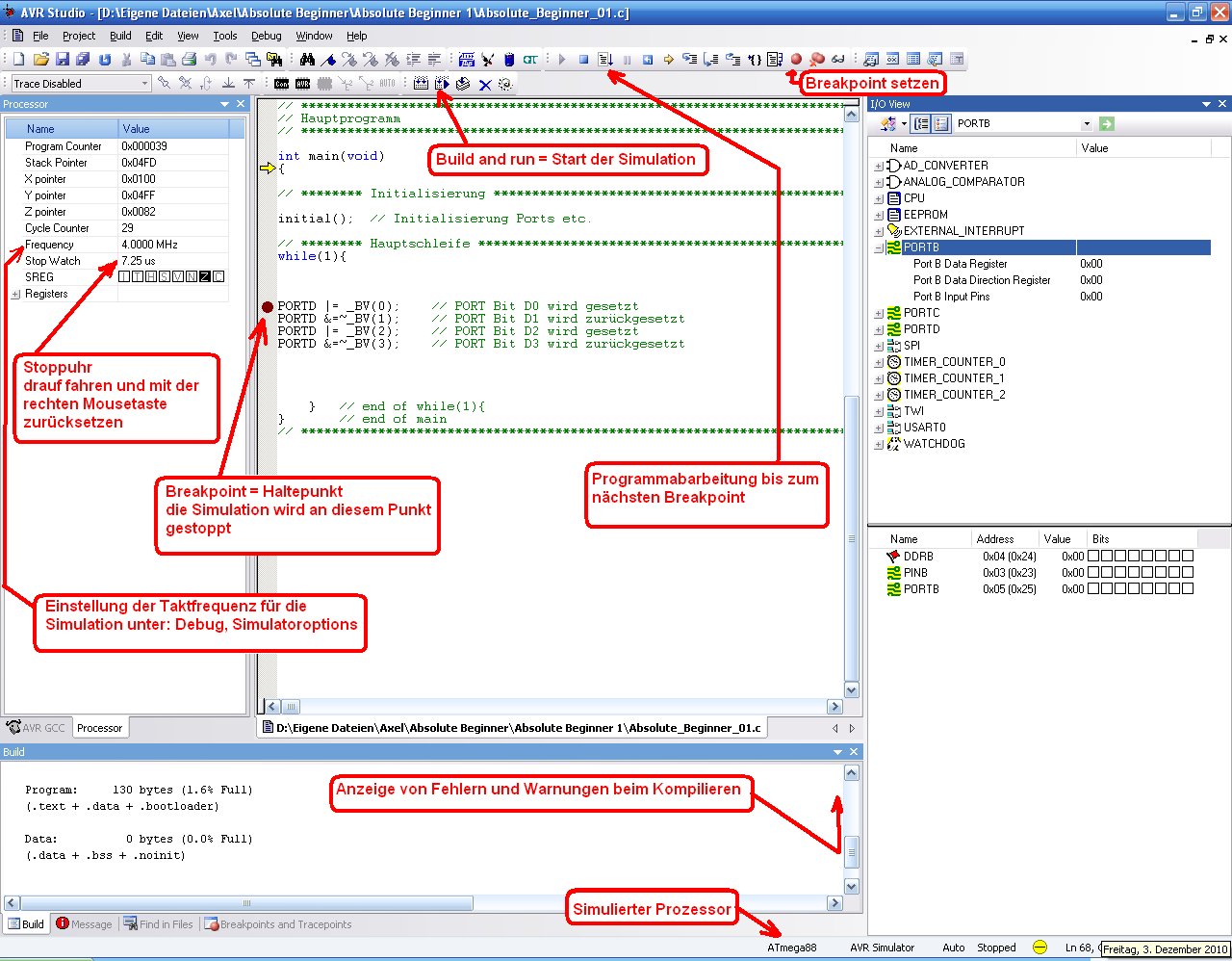
Task: Click the Reset debugger icon
Action: [648, 60]
